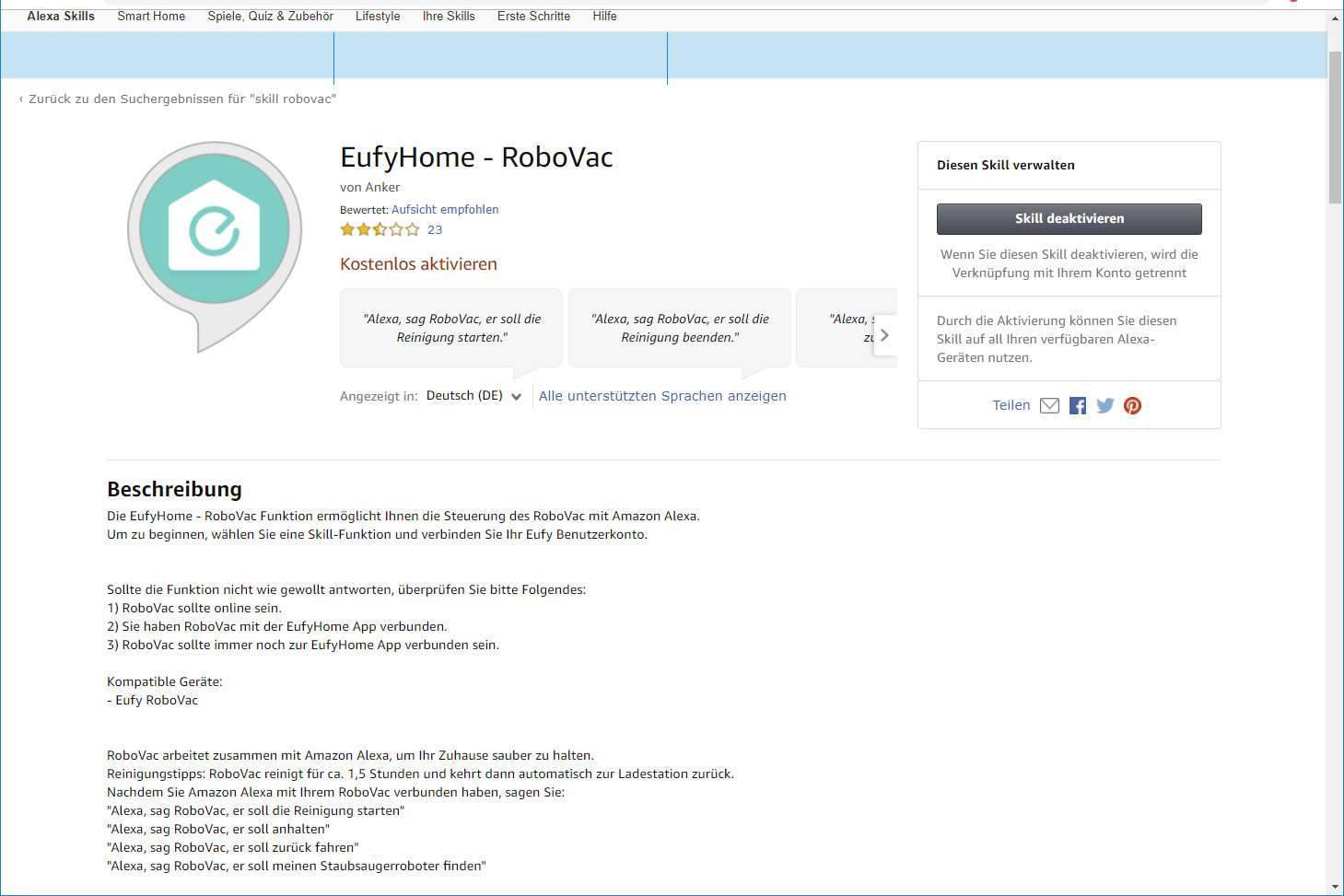Click the Kostenlos aktivieren text
Image resolution: width=1344 pixels, height=896 pixels.
tap(418, 263)
